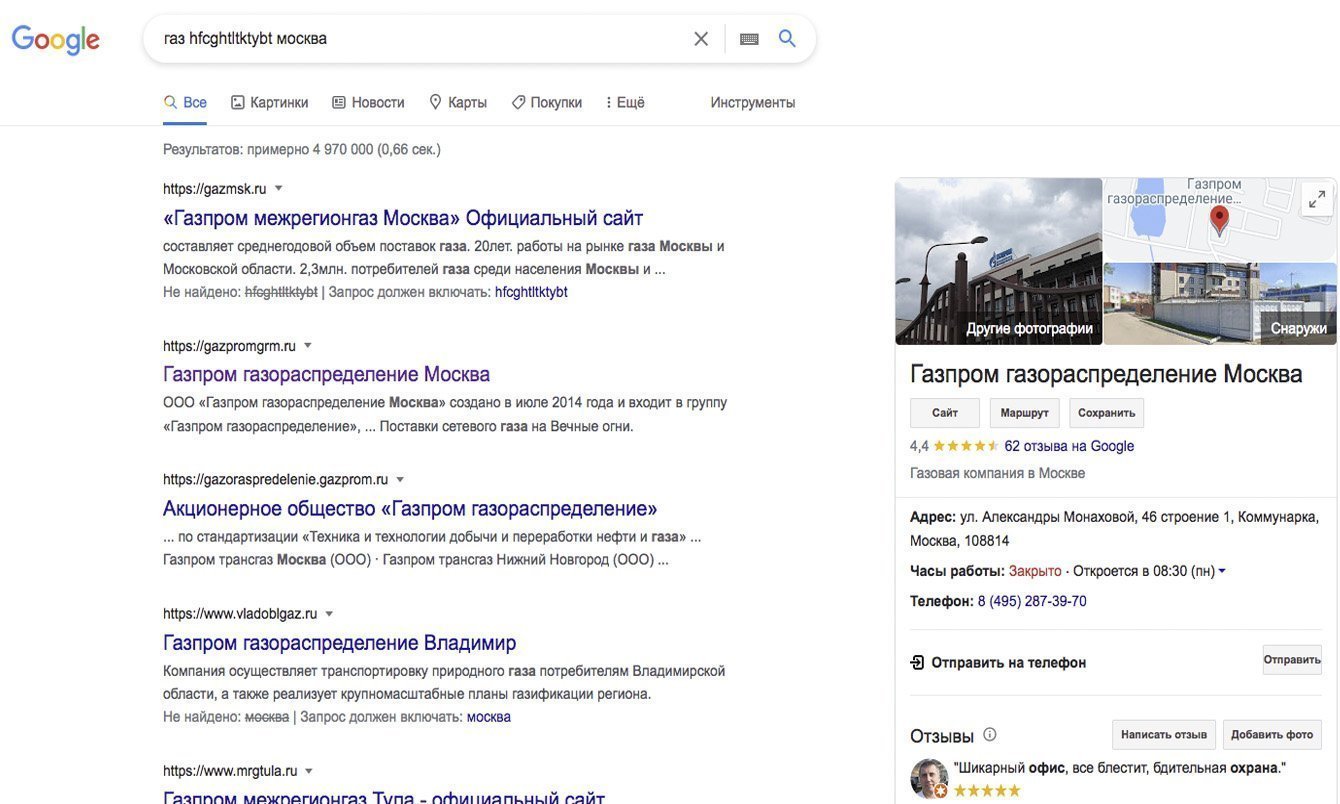Open the Другие фотографии thumbnail
Screen dimensions: 1340x804
tap(999, 262)
